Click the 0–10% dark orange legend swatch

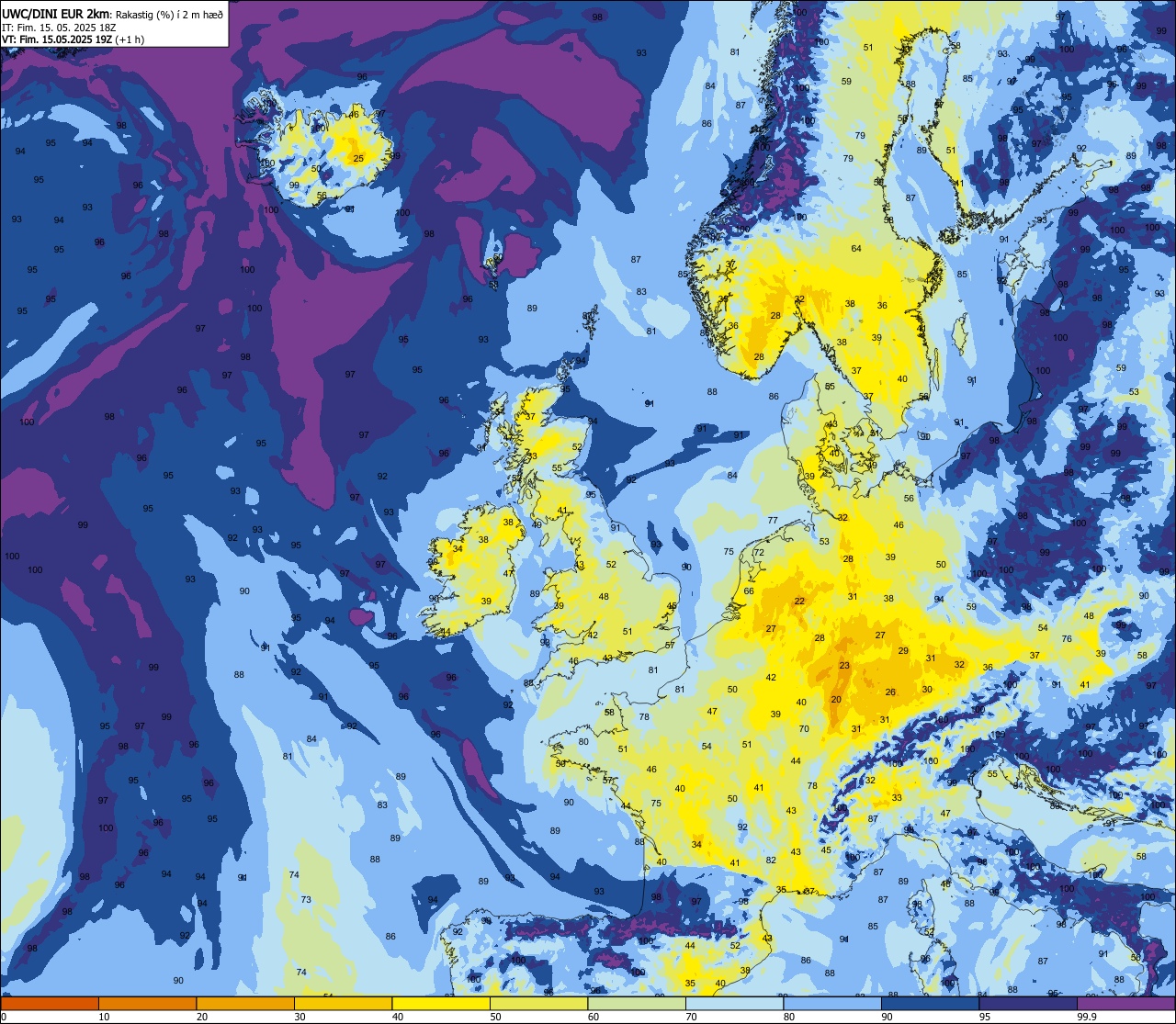pos(50,1003)
